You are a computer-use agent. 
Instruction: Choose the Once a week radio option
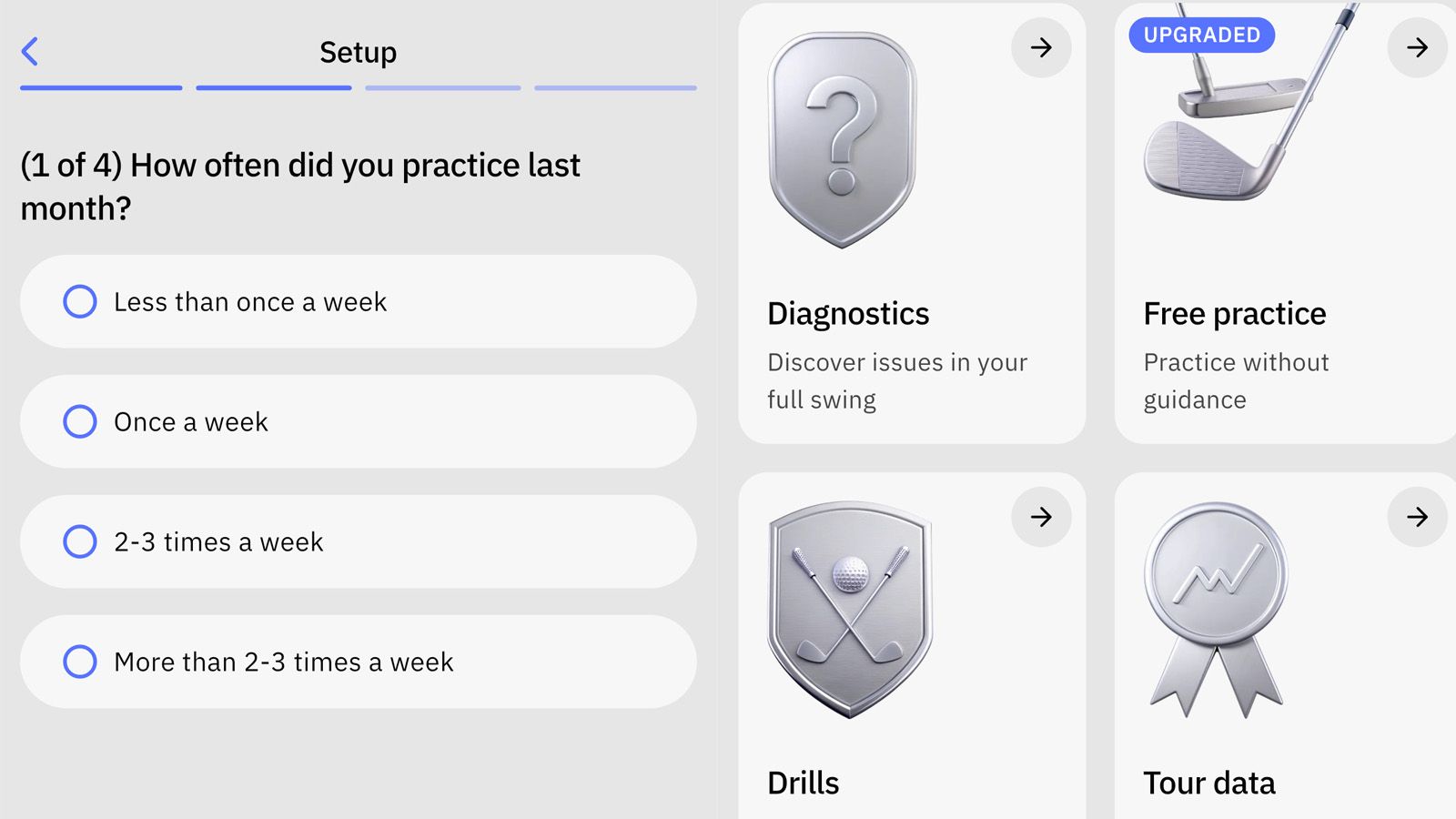[80, 421]
